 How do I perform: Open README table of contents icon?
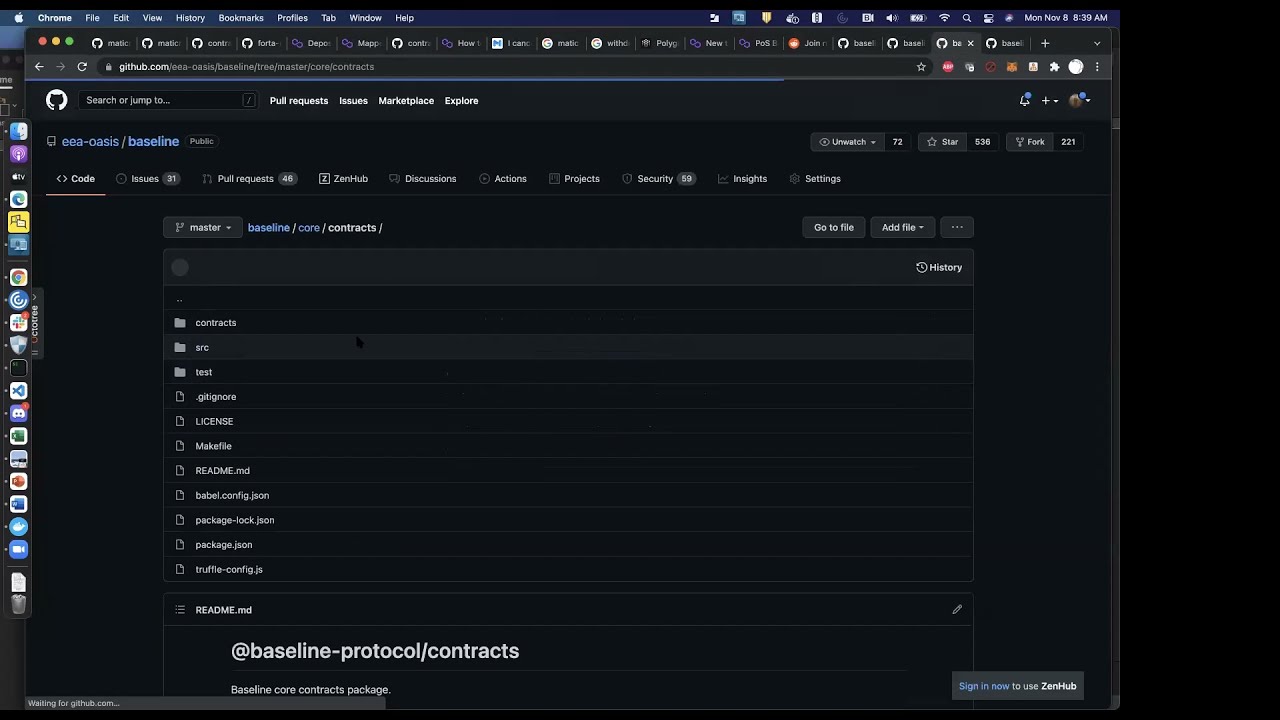point(180,609)
